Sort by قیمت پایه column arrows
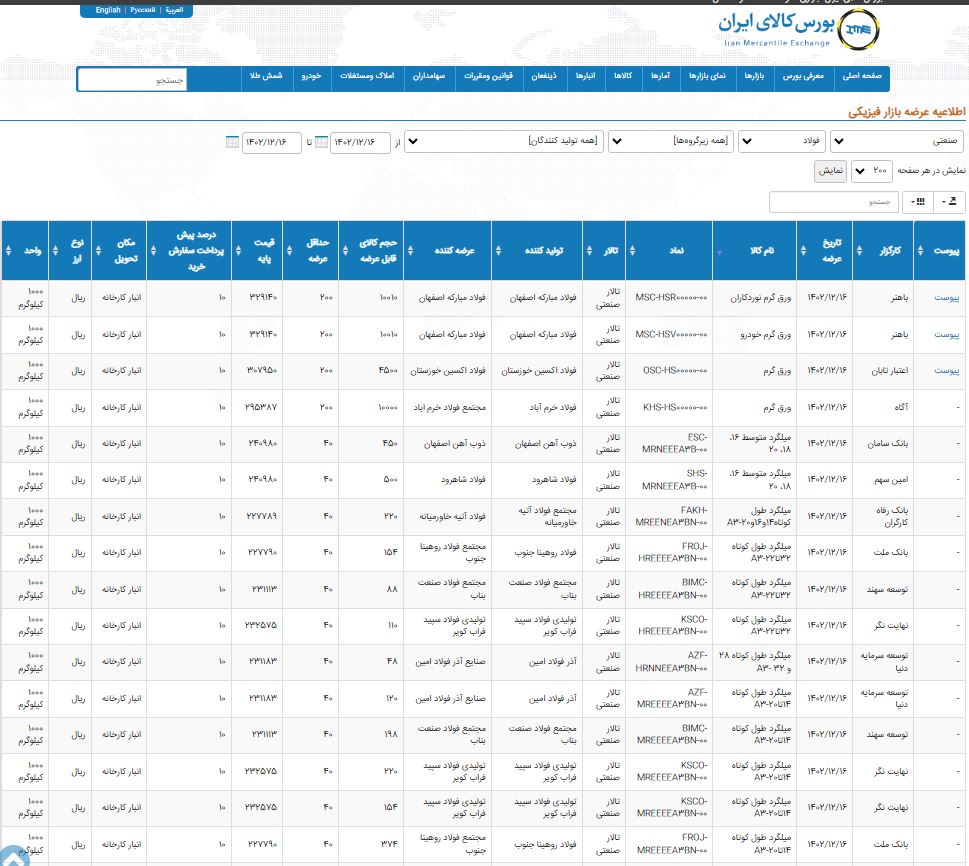 pos(239,250)
